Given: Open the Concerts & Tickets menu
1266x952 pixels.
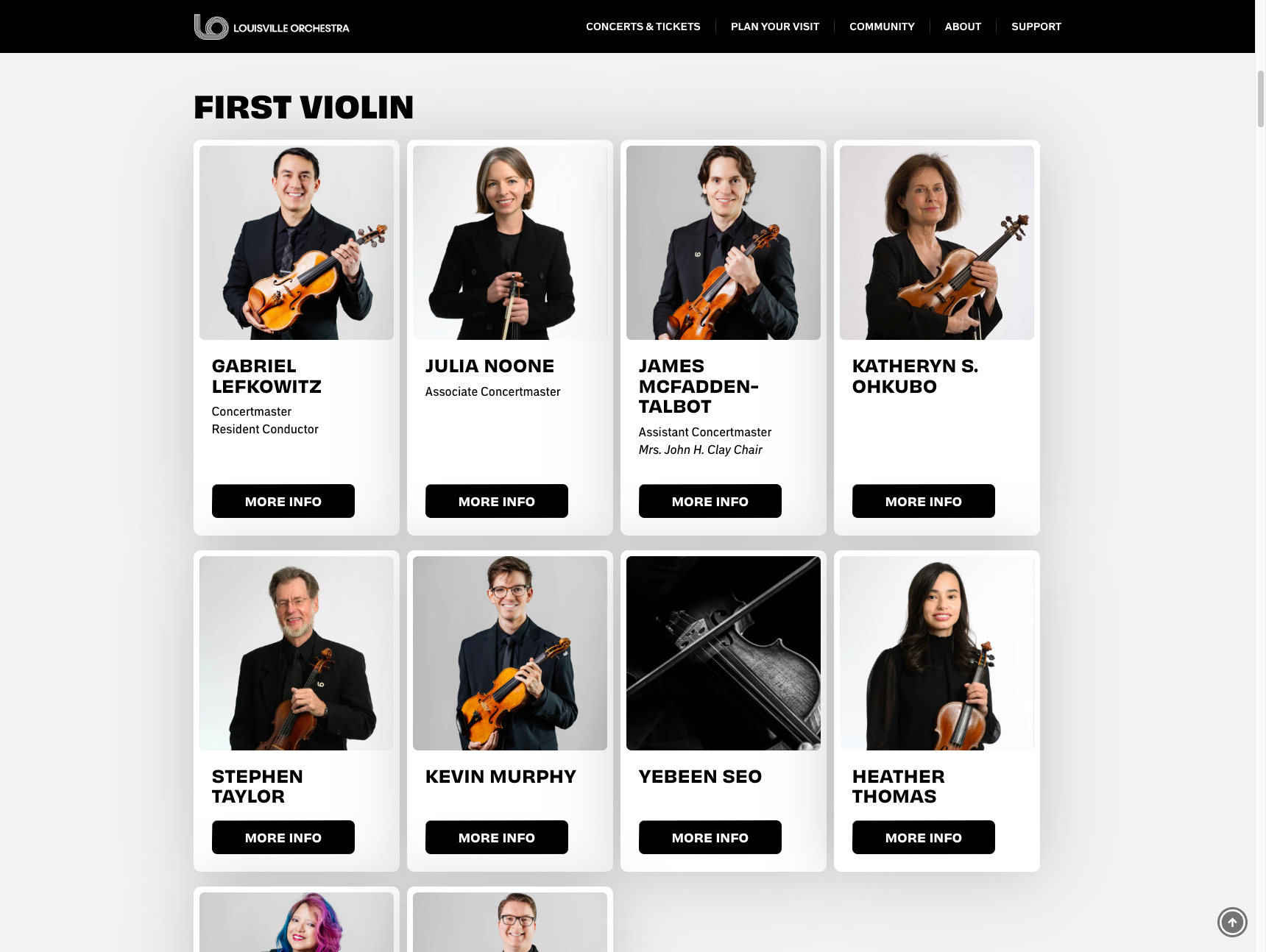Looking at the screenshot, I should [x=643, y=26].
